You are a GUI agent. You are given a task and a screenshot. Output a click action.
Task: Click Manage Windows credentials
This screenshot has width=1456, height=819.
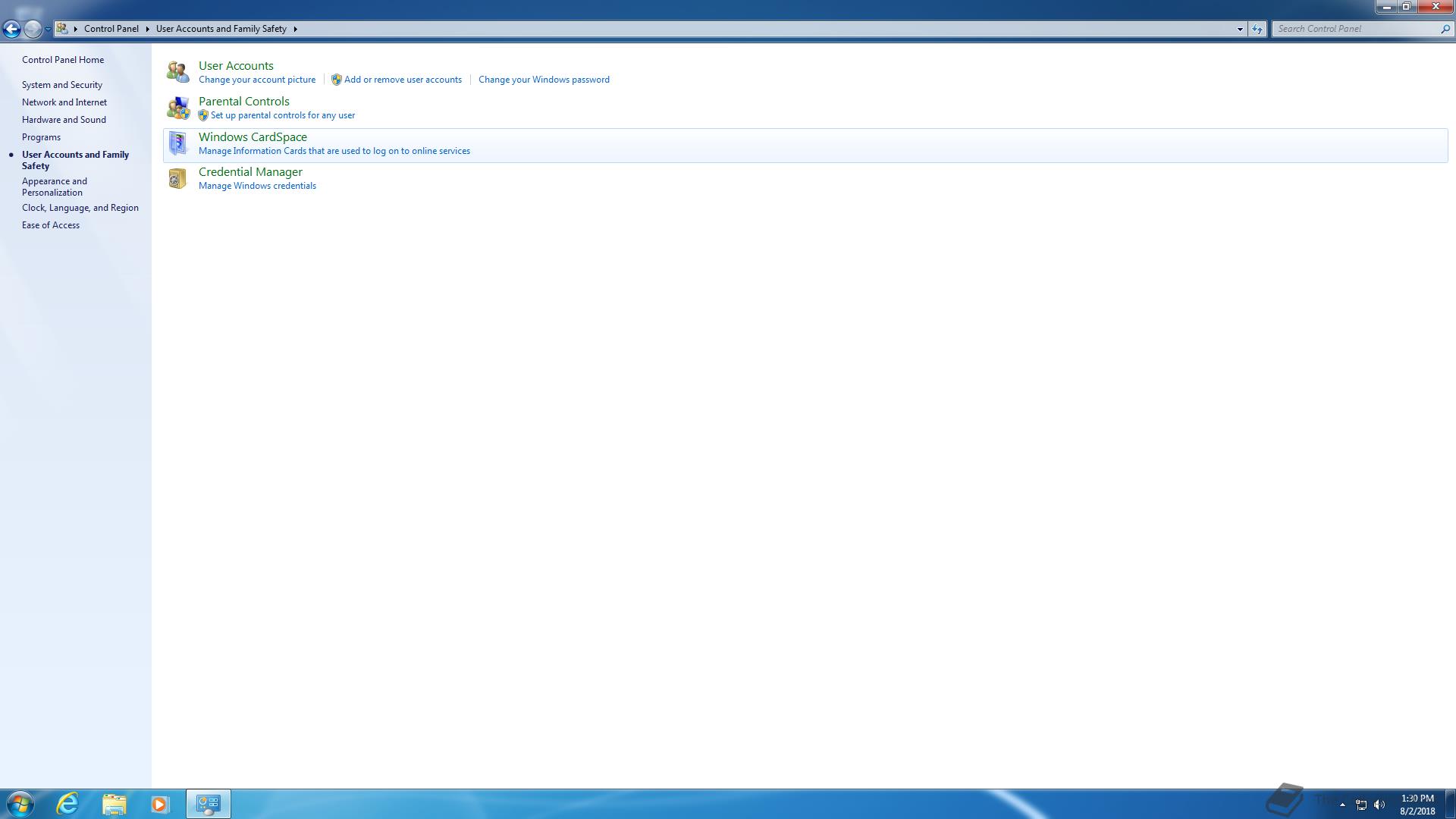tap(257, 186)
